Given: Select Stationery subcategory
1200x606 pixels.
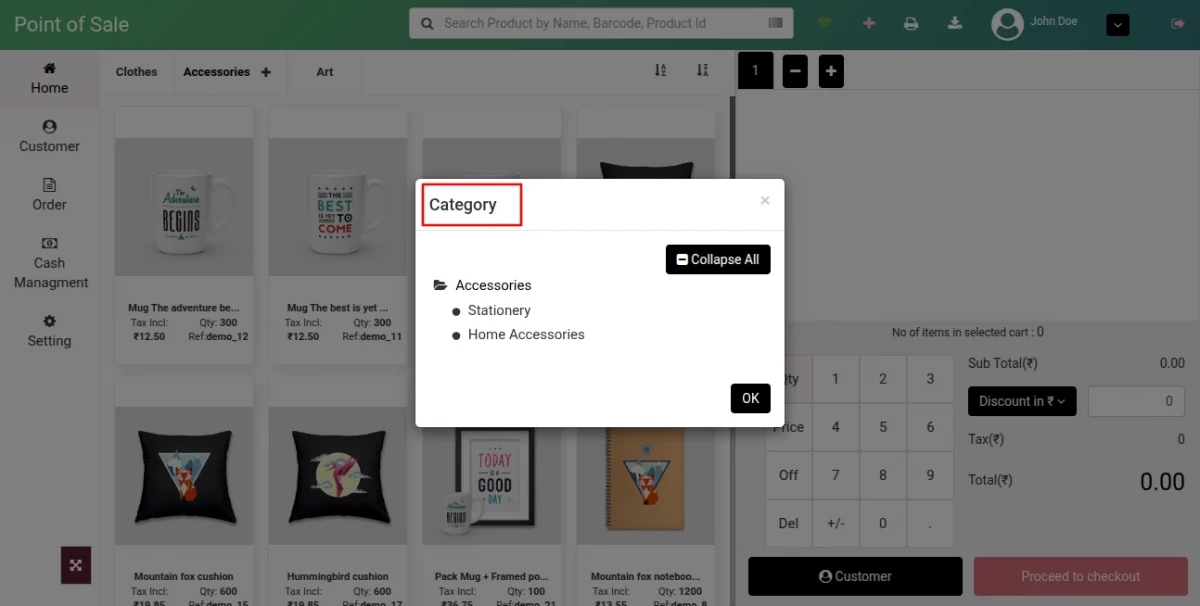Looking at the screenshot, I should (499, 310).
